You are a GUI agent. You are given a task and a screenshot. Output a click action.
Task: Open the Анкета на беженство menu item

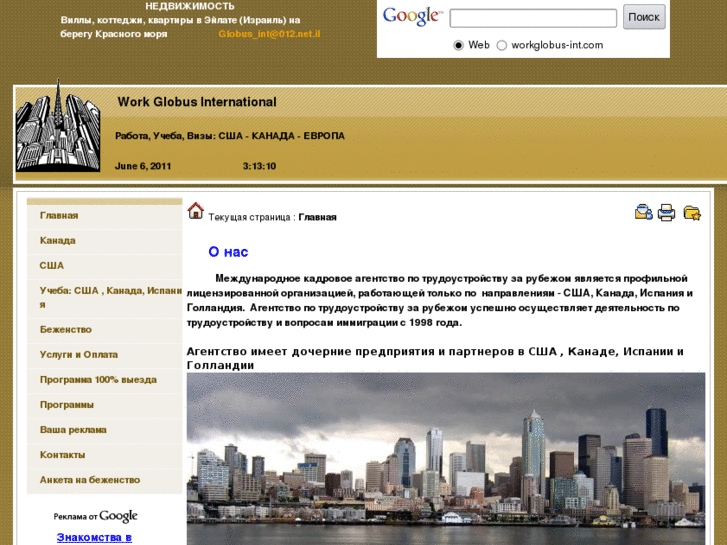point(105,480)
